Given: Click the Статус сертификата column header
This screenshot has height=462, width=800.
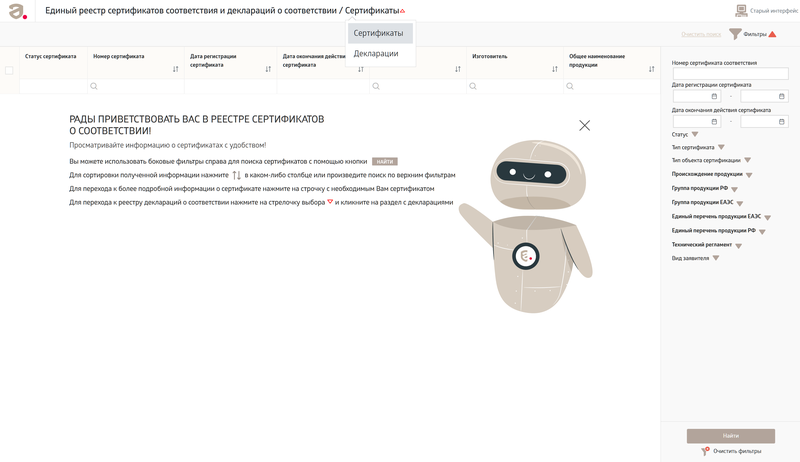Looking at the screenshot, I should (51, 57).
